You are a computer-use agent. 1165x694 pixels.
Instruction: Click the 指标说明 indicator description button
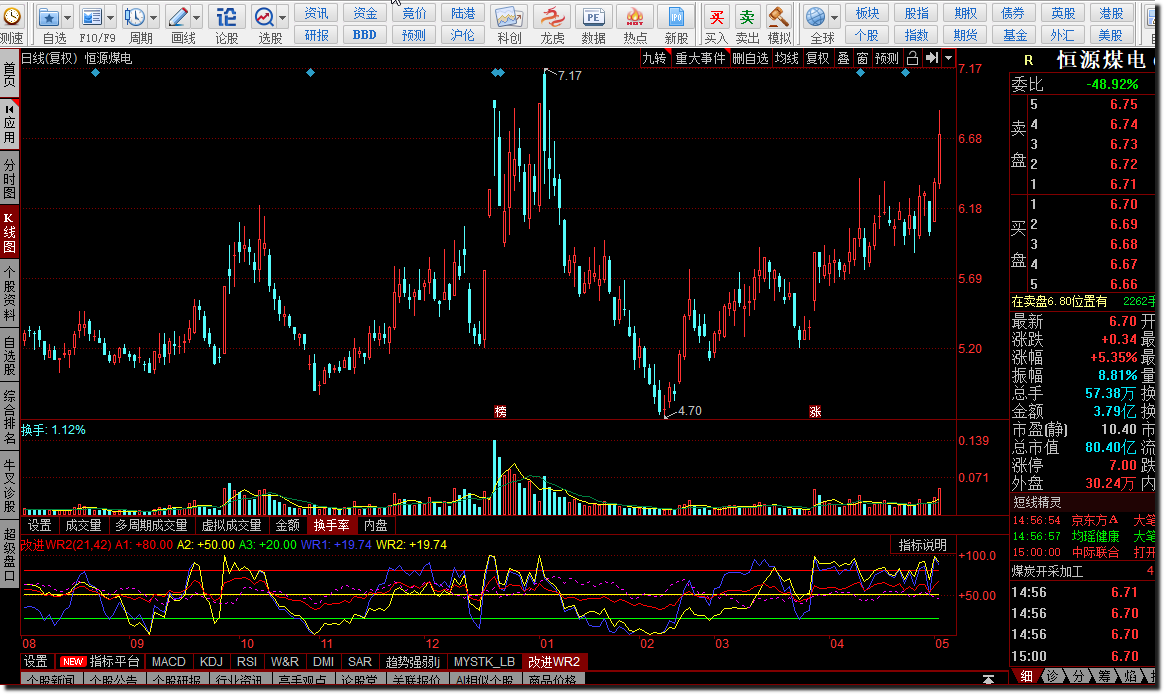(922, 545)
